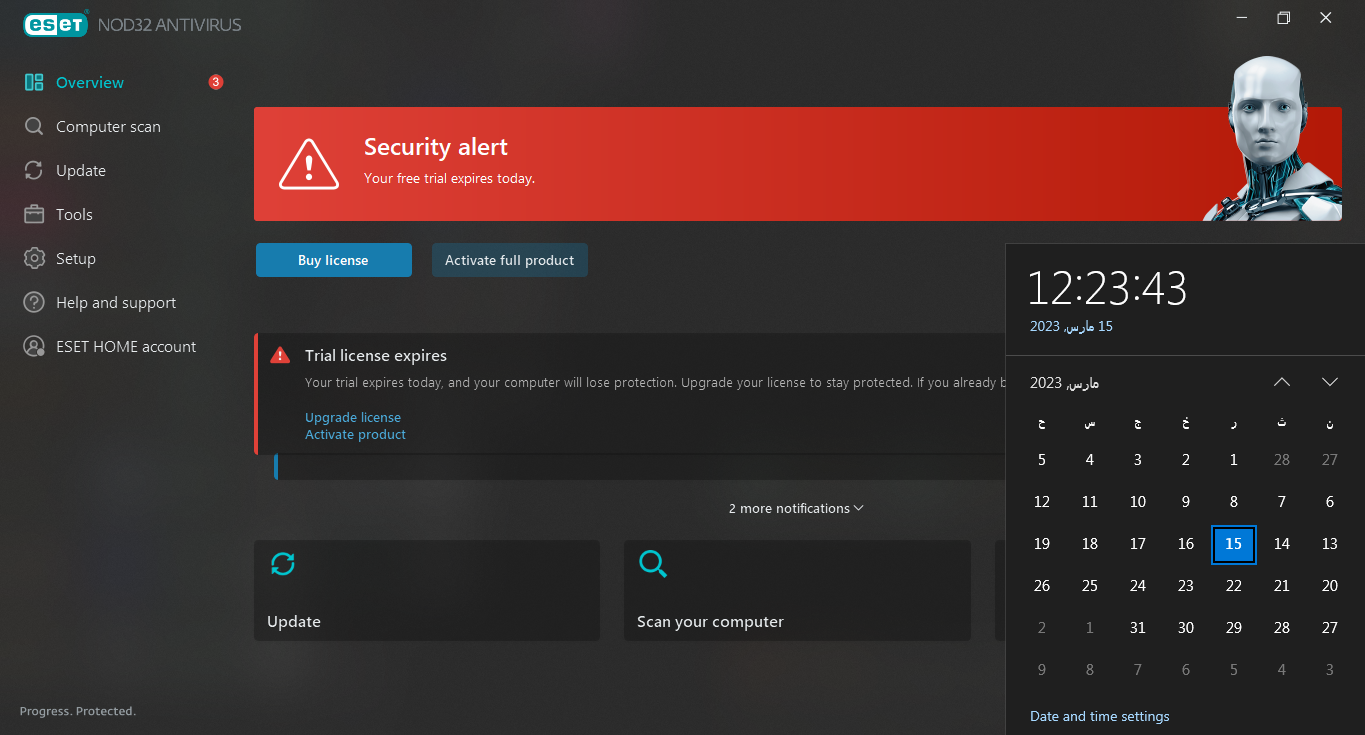Expand 2 more notifications
Screen dimensions: 1365x735
point(796,508)
